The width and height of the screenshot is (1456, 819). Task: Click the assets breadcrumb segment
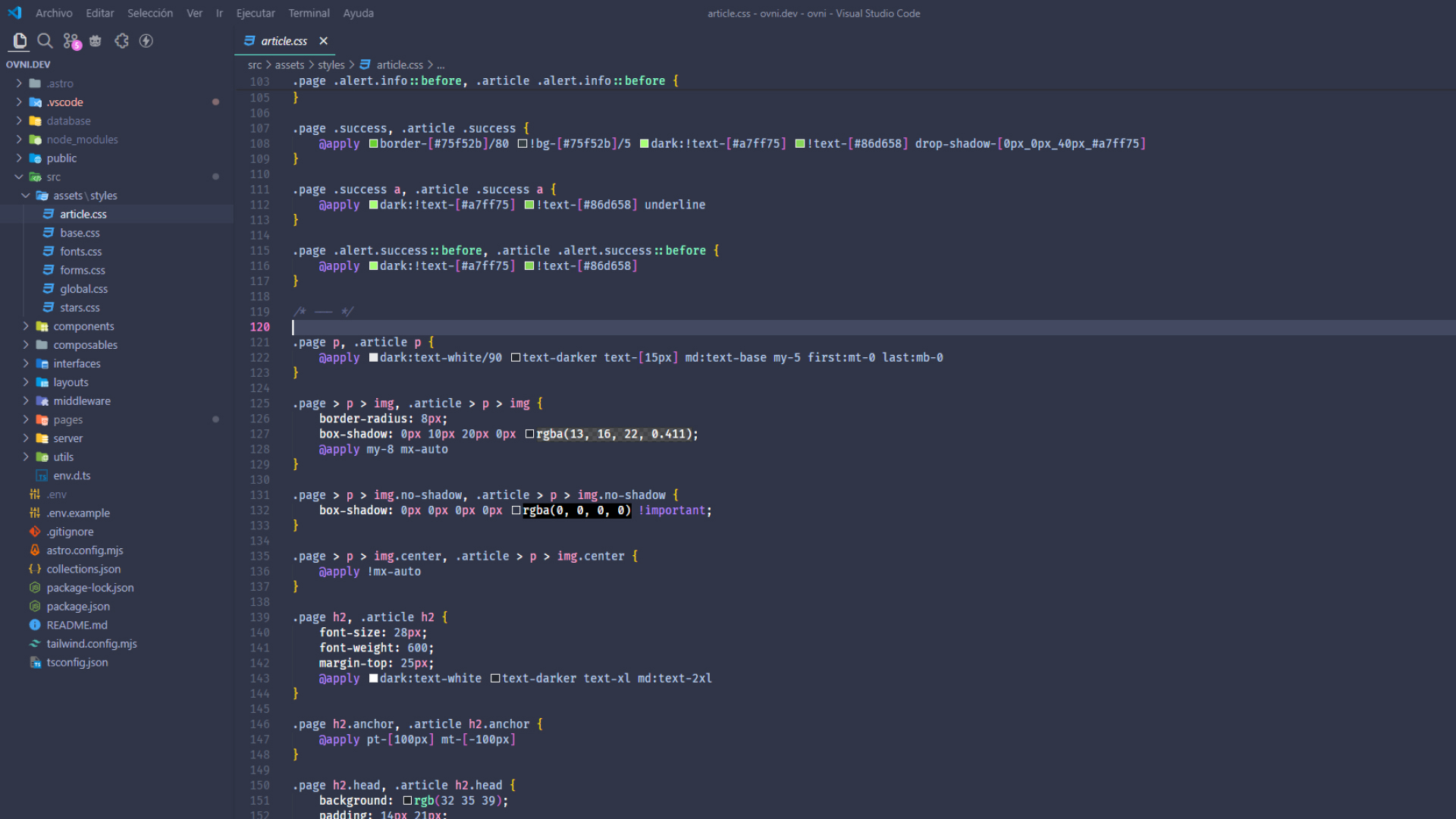coord(290,64)
